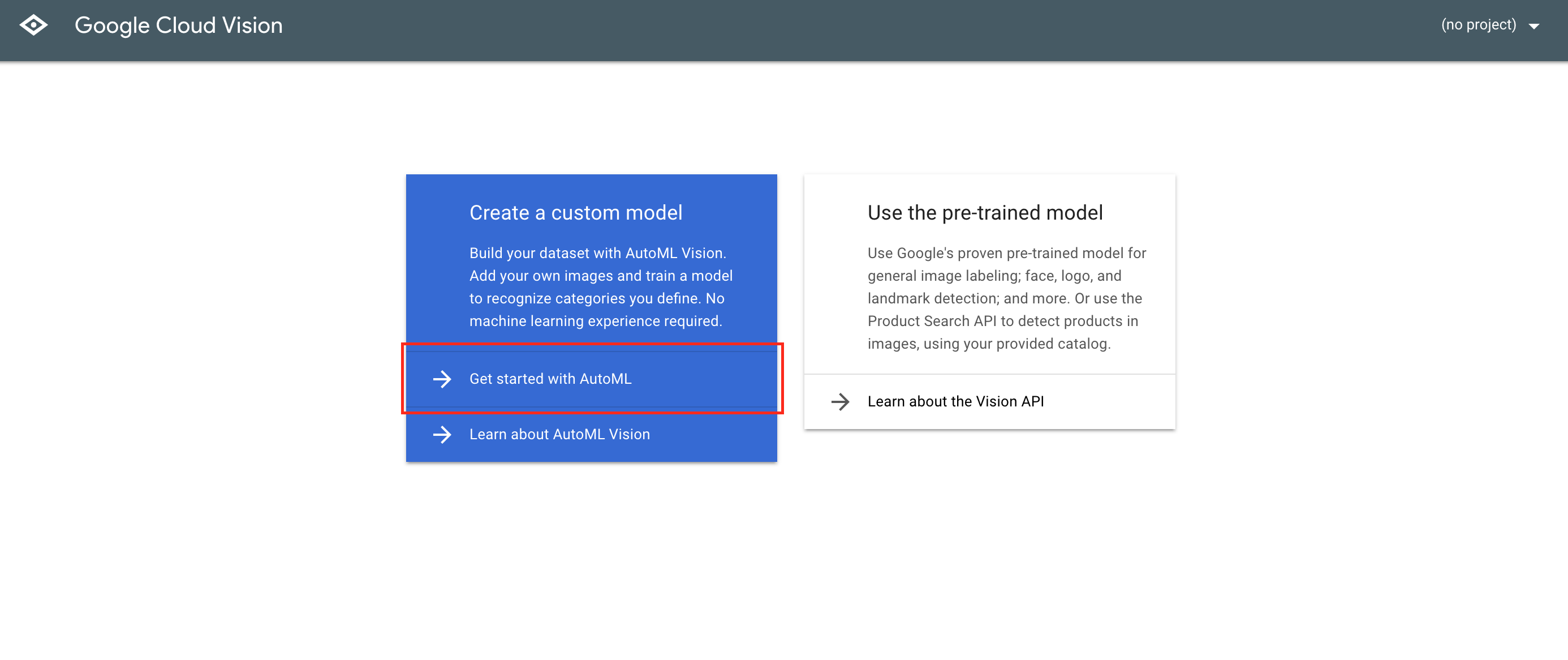Click the arrow icon beside Get started with AutoML
This screenshot has width=1568, height=660.
pyautogui.click(x=442, y=379)
